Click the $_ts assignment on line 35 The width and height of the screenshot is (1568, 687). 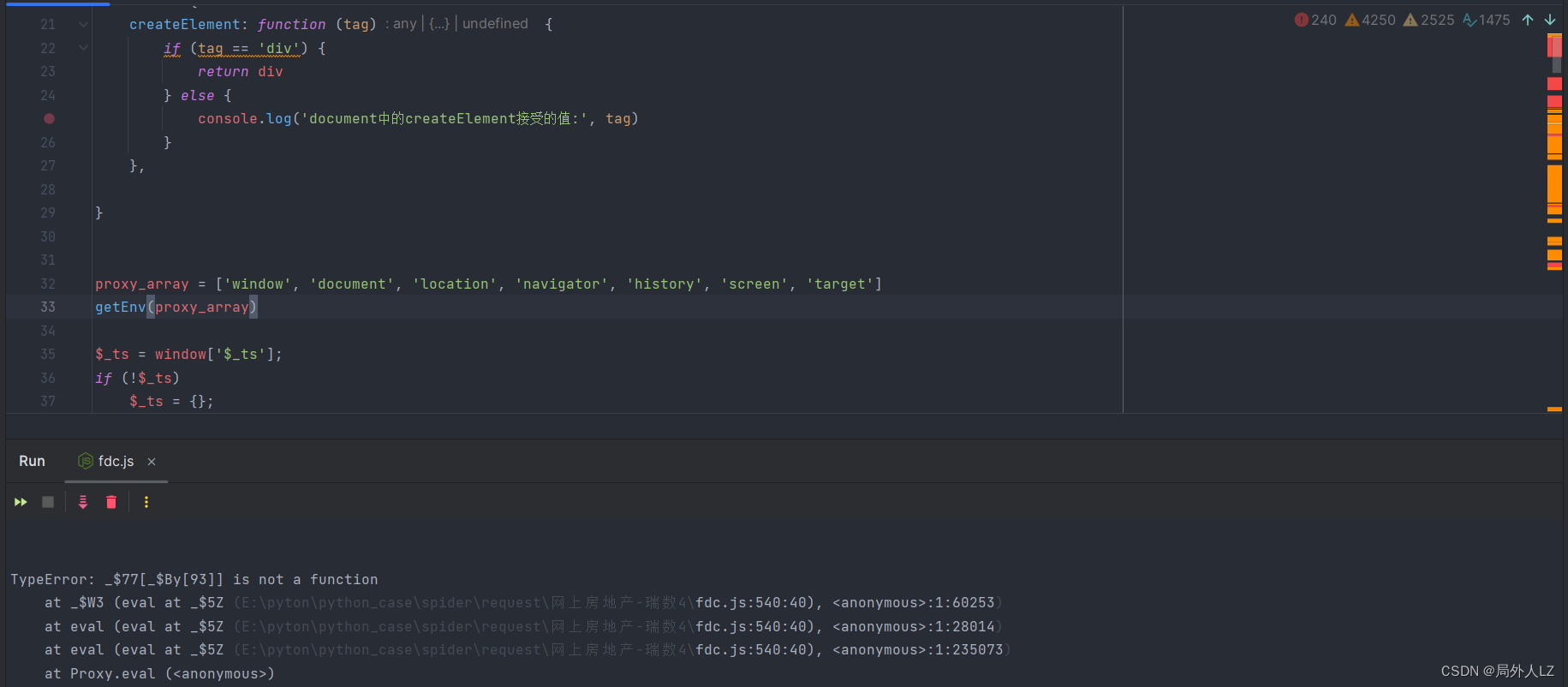coord(188,354)
